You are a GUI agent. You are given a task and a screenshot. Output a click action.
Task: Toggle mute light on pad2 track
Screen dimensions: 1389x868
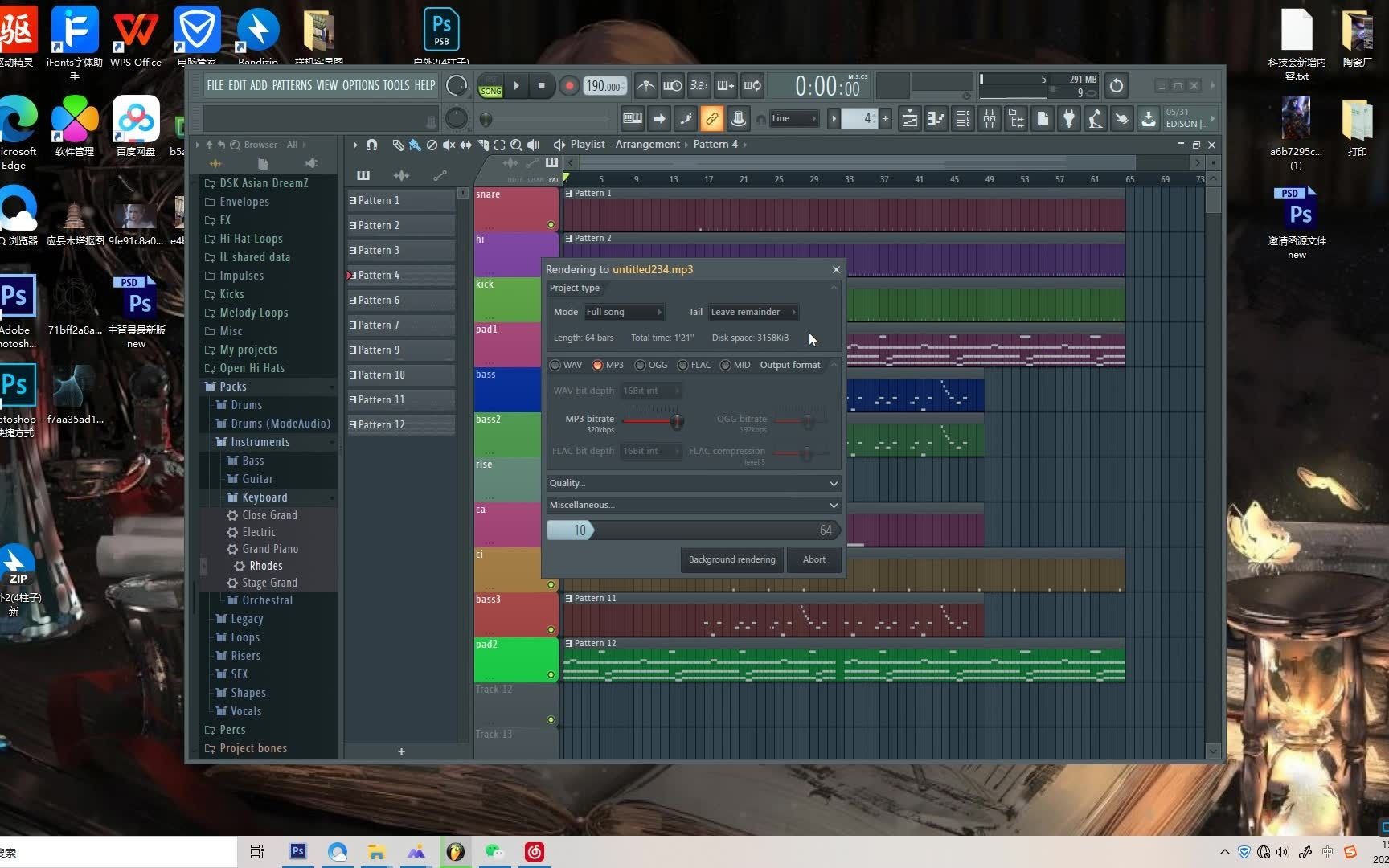click(551, 674)
